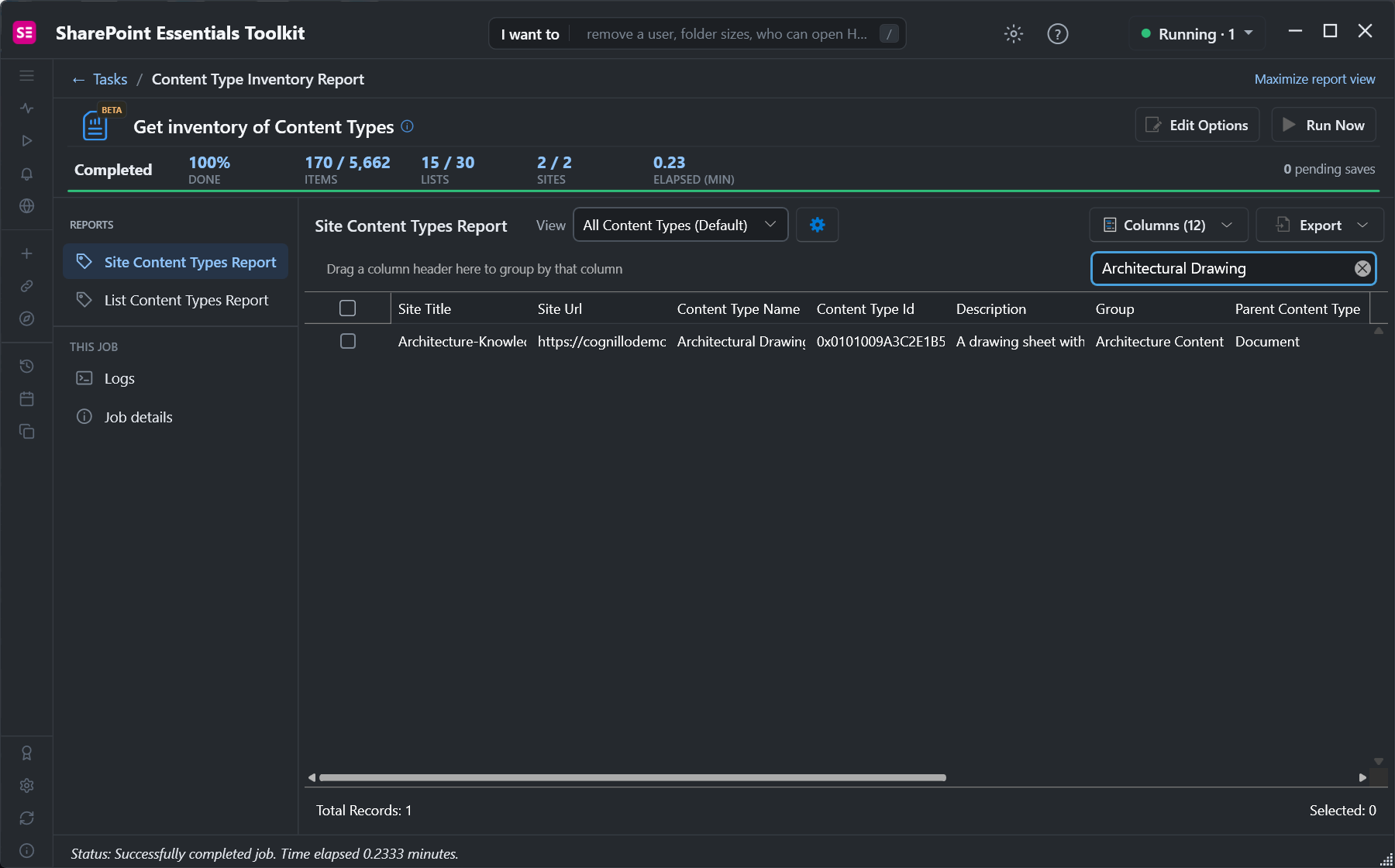1395x868 pixels.
Task: Open the Running · 1 status dropdown
Action: (1197, 34)
